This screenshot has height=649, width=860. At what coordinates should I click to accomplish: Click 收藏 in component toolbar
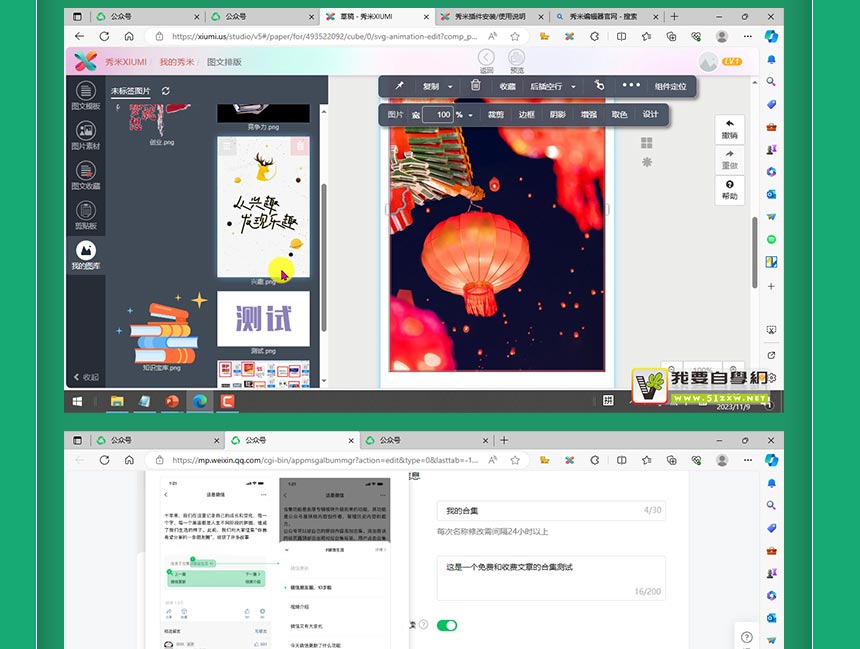[x=507, y=86]
